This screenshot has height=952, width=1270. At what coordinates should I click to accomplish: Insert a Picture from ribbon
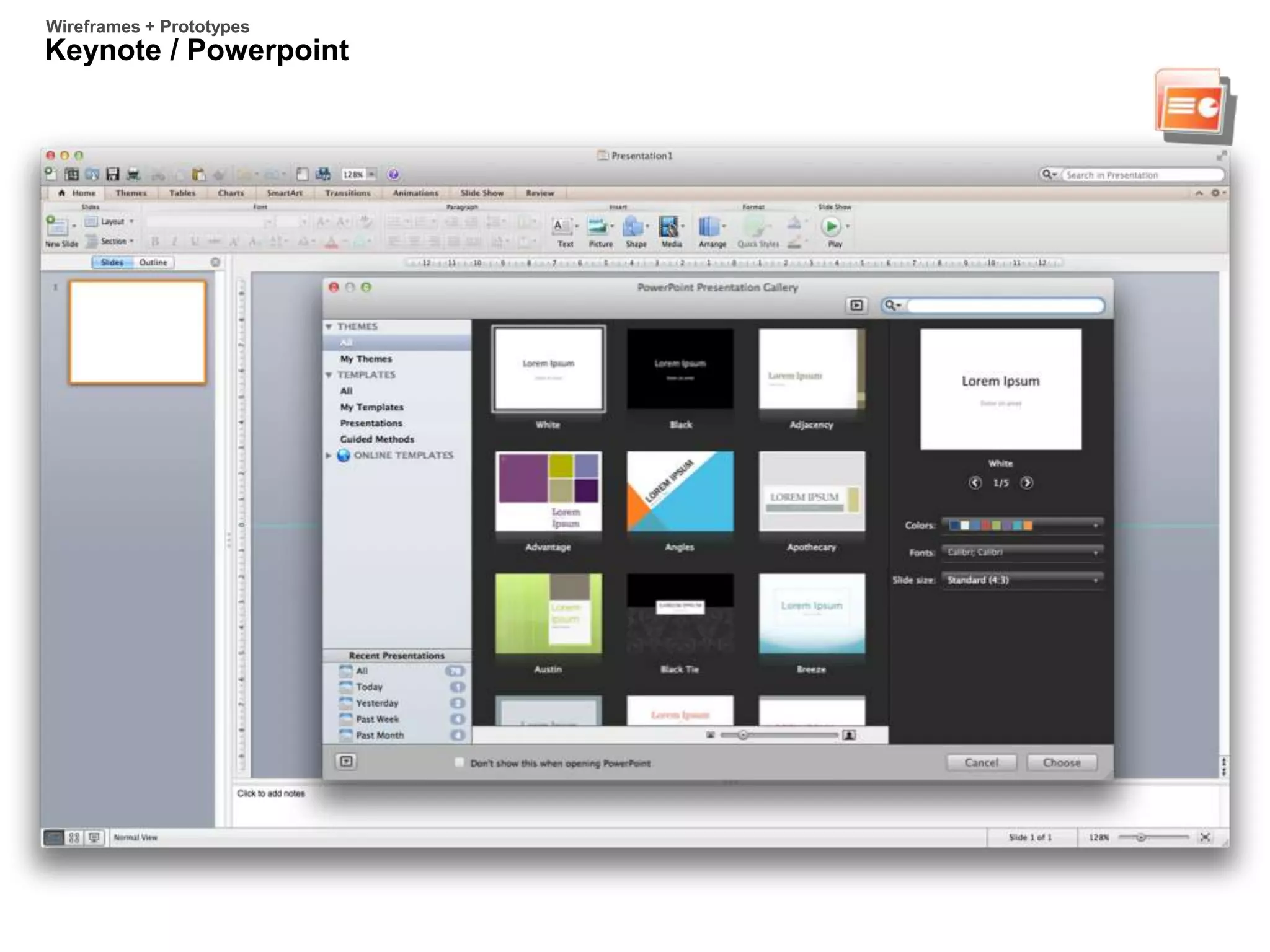pyautogui.click(x=600, y=232)
